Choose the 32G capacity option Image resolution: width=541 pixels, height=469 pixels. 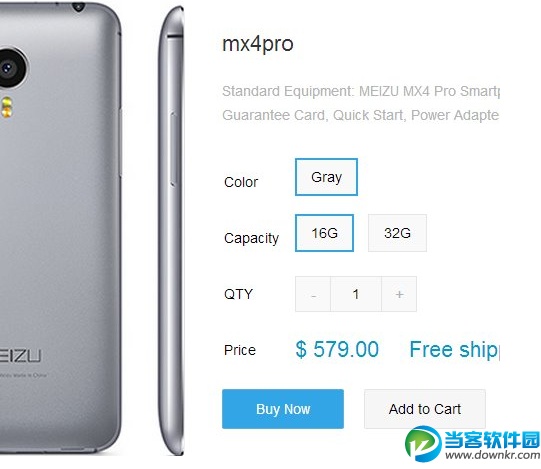[x=397, y=233]
